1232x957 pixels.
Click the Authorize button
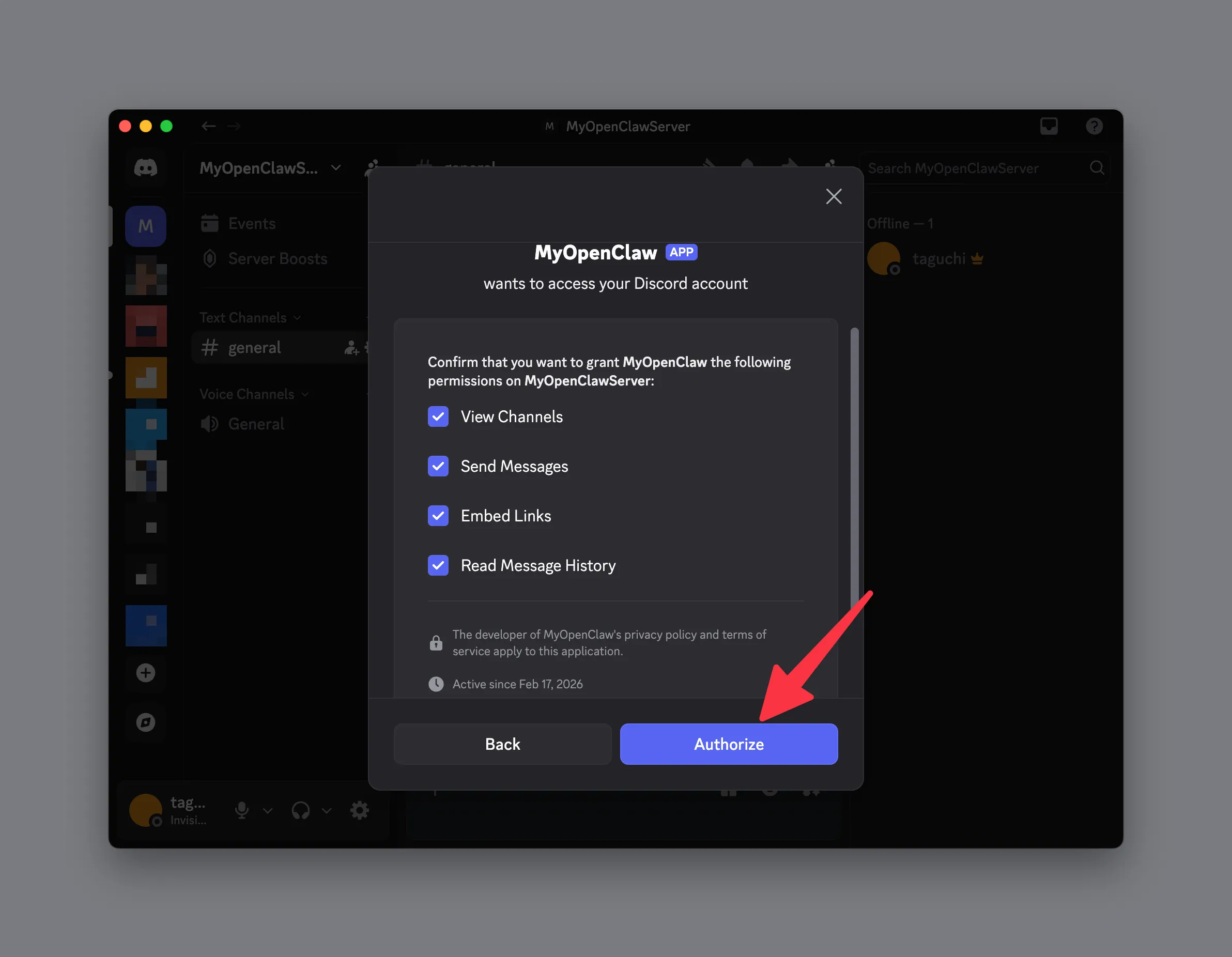click(728, 744)
